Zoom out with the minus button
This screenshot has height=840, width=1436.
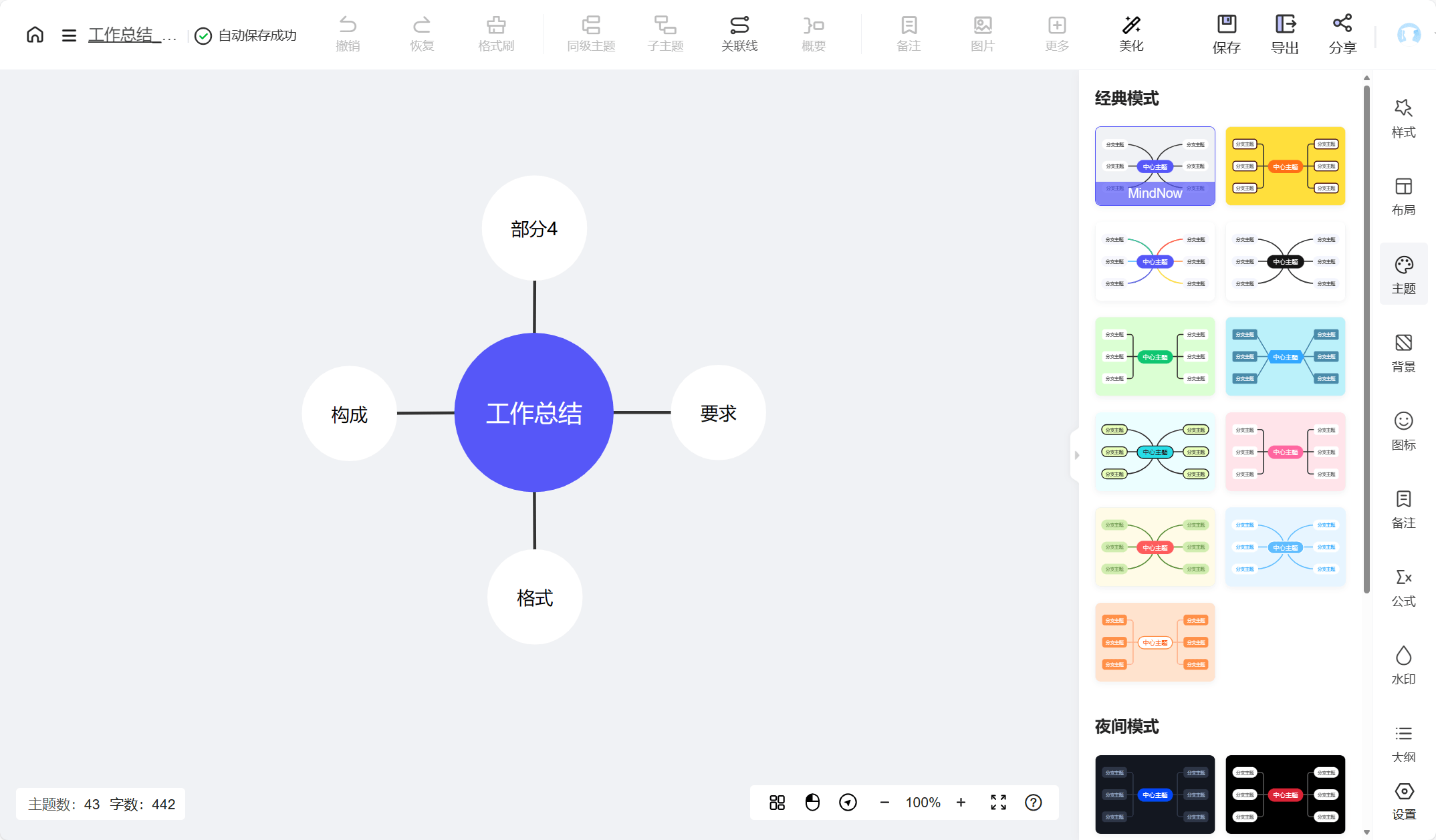(884, 802)
